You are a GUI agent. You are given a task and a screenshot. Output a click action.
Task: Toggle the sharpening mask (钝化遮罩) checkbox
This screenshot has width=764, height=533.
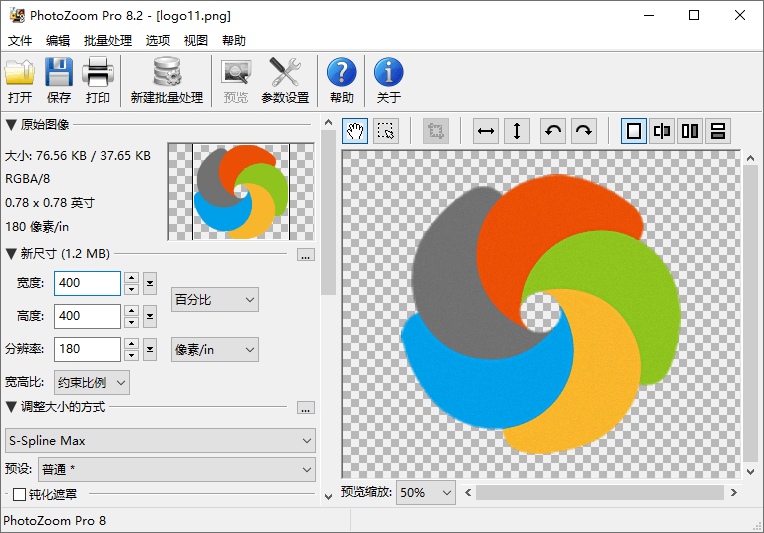[19, 495]
